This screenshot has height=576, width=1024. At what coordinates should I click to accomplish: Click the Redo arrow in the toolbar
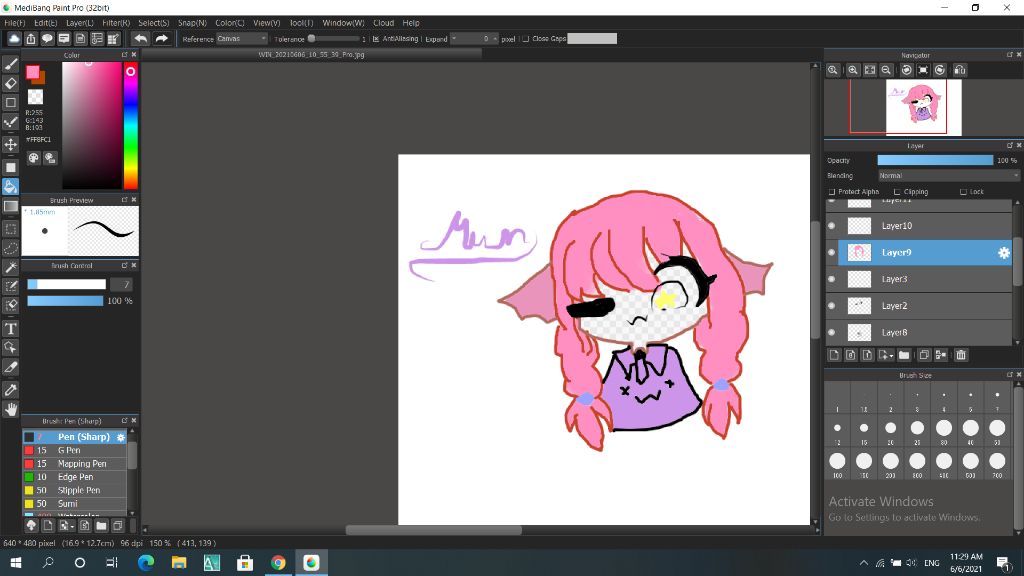tap(161, 39)
